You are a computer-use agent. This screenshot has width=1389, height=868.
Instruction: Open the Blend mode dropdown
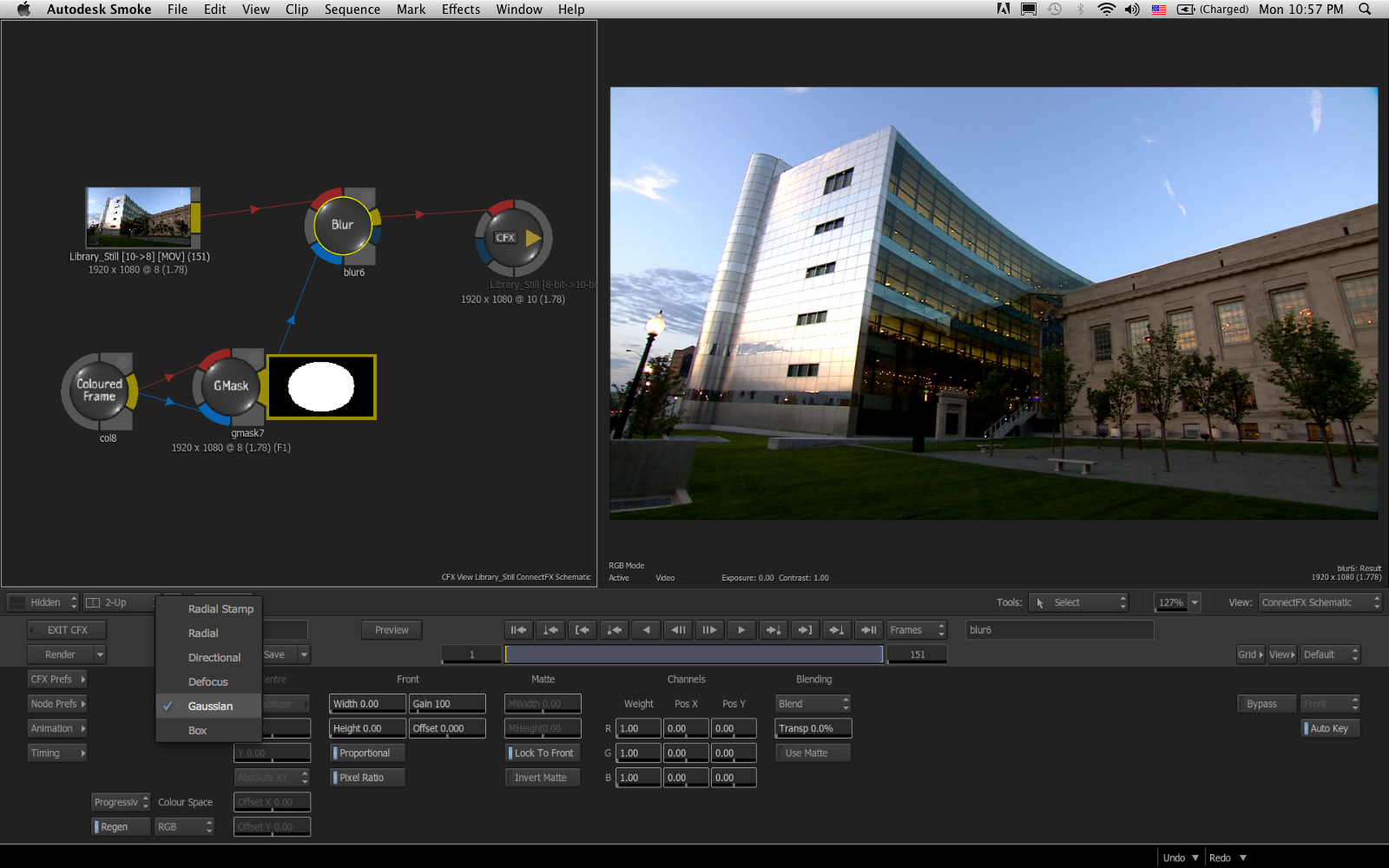(x=813, y=704)
